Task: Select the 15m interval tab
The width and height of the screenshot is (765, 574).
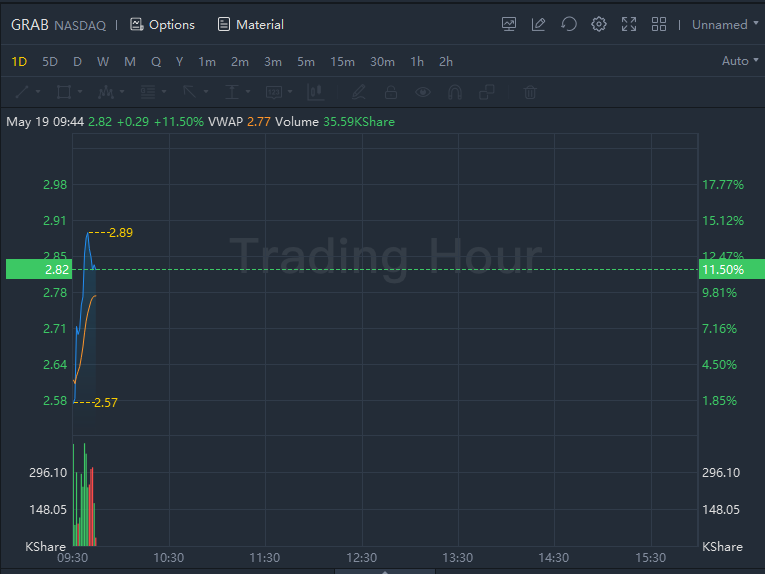Action: 342,61
